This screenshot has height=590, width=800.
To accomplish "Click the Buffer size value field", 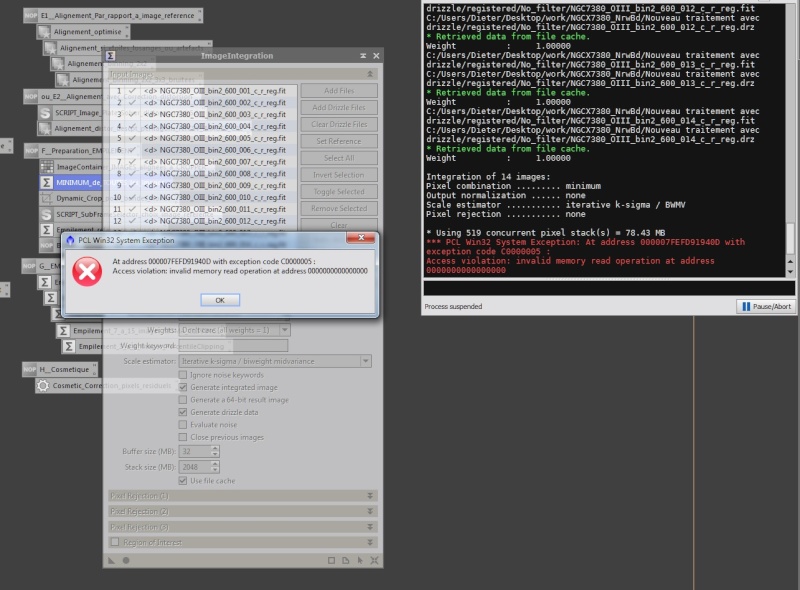I will pos(194,451).
